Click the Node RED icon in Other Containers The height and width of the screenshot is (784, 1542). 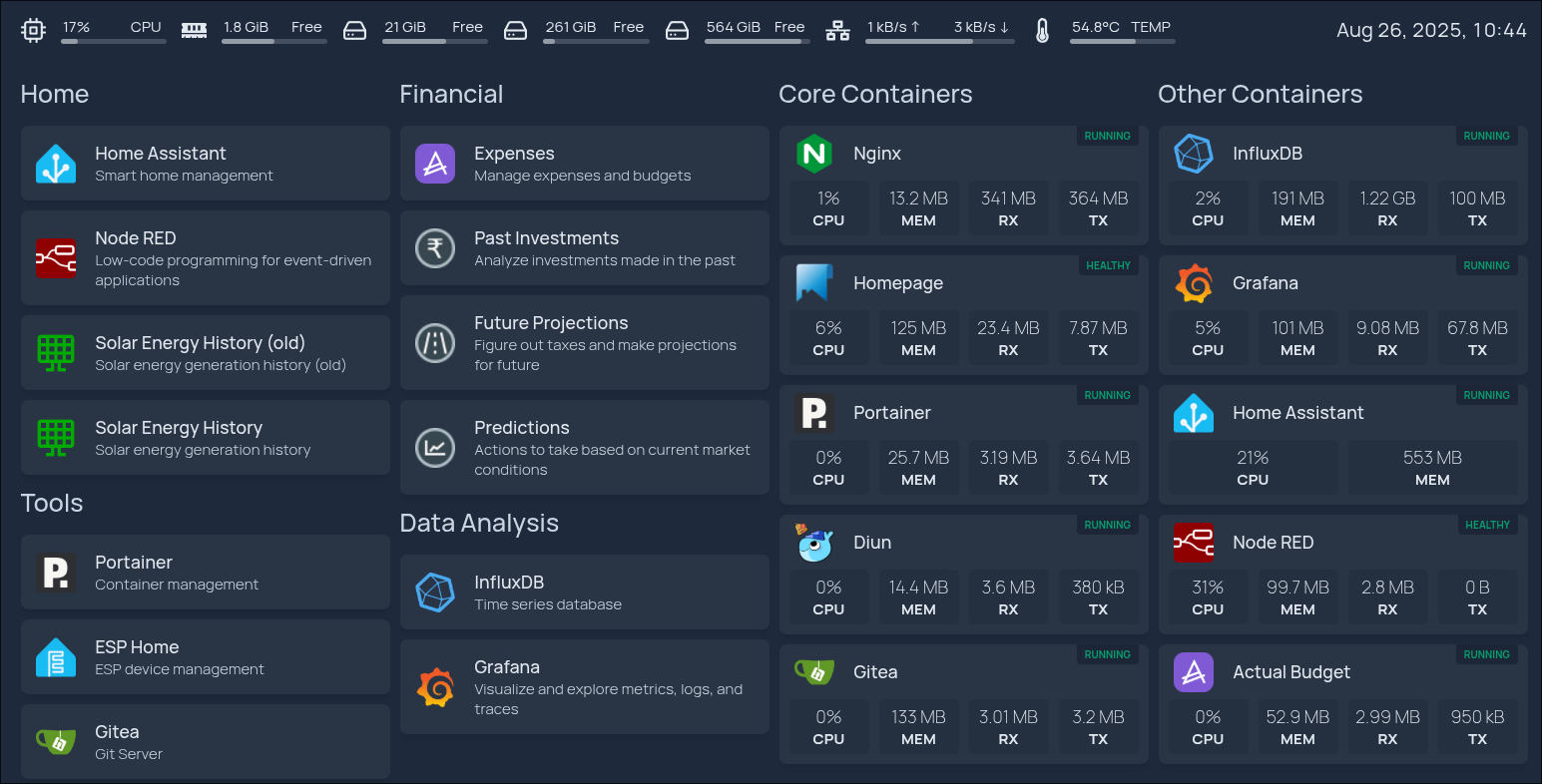click(1194, 543)
